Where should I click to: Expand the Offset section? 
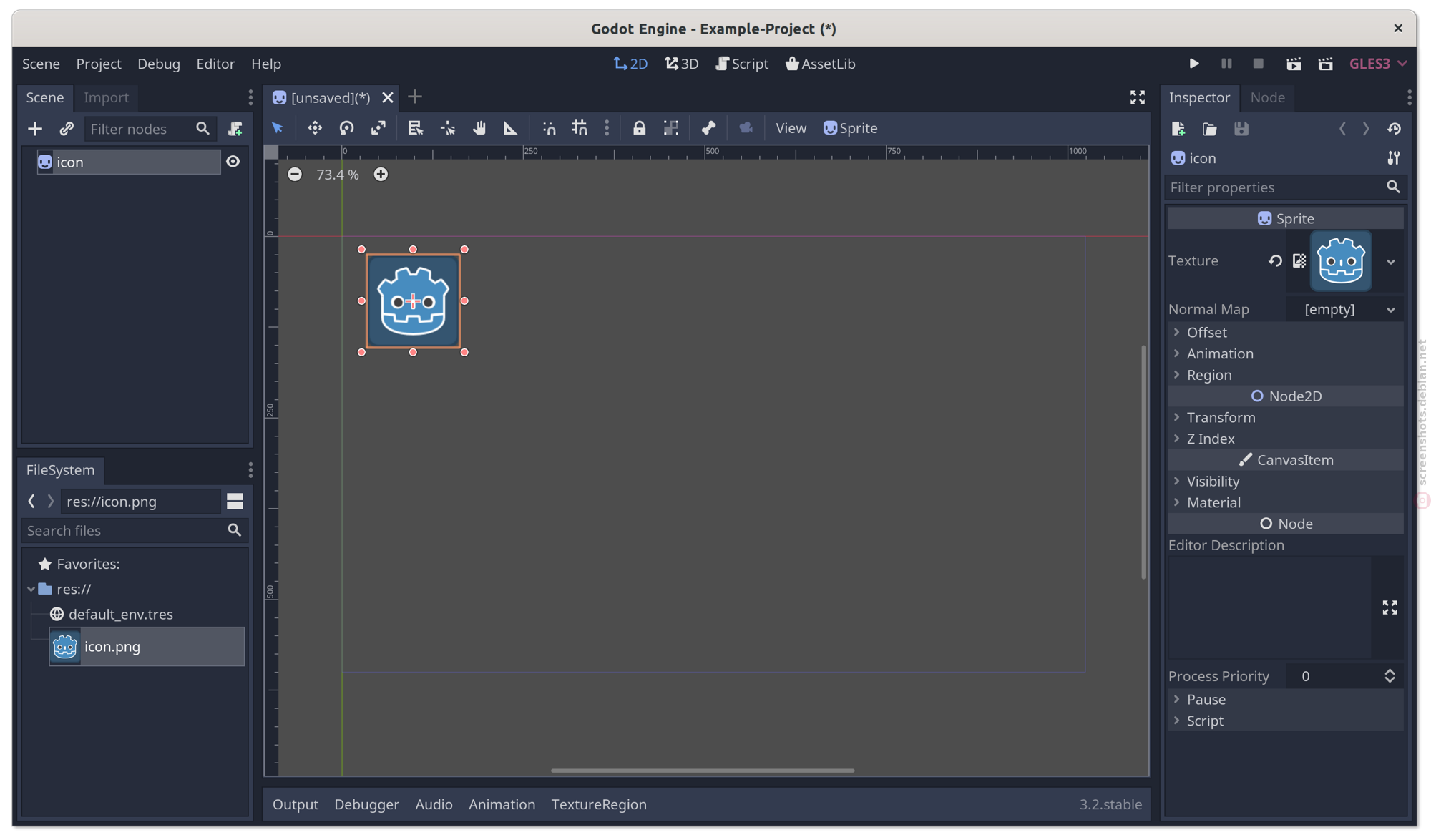pyautogui.click(x=1286, y=332)
